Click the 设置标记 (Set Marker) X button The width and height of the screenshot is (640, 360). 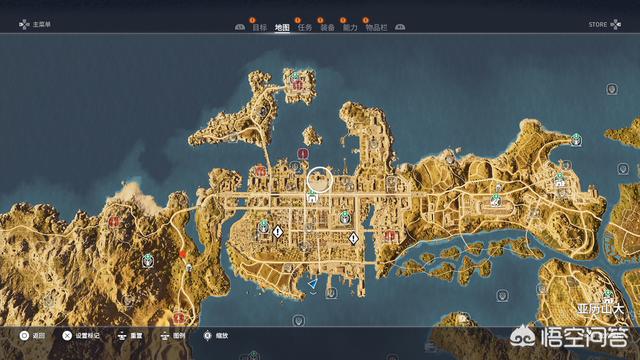click(x=67, y=336)
